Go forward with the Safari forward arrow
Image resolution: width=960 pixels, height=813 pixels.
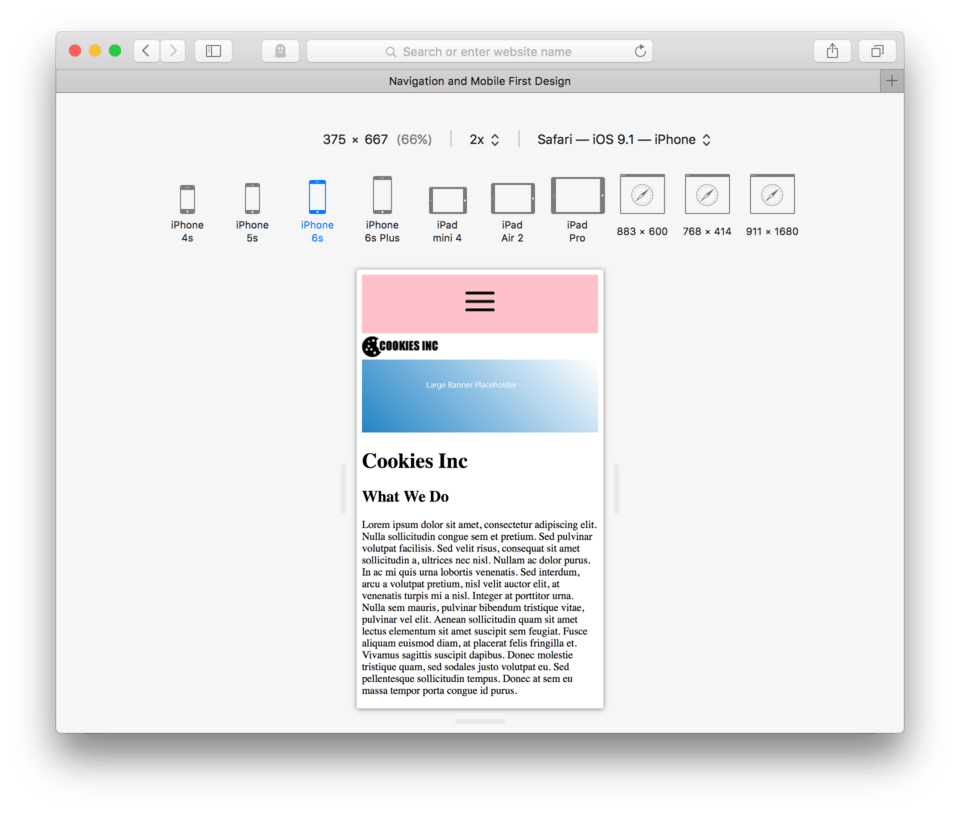(173, 51)
